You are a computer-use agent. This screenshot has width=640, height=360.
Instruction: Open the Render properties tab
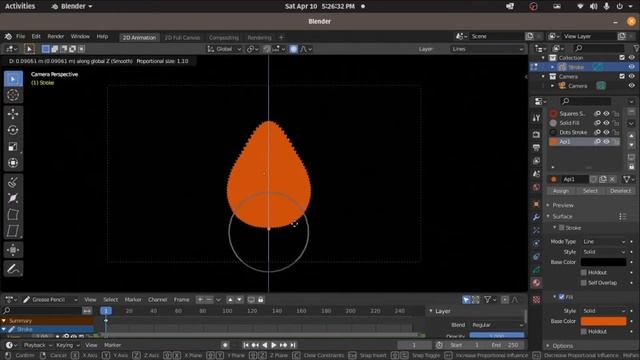tap(536, 134)
